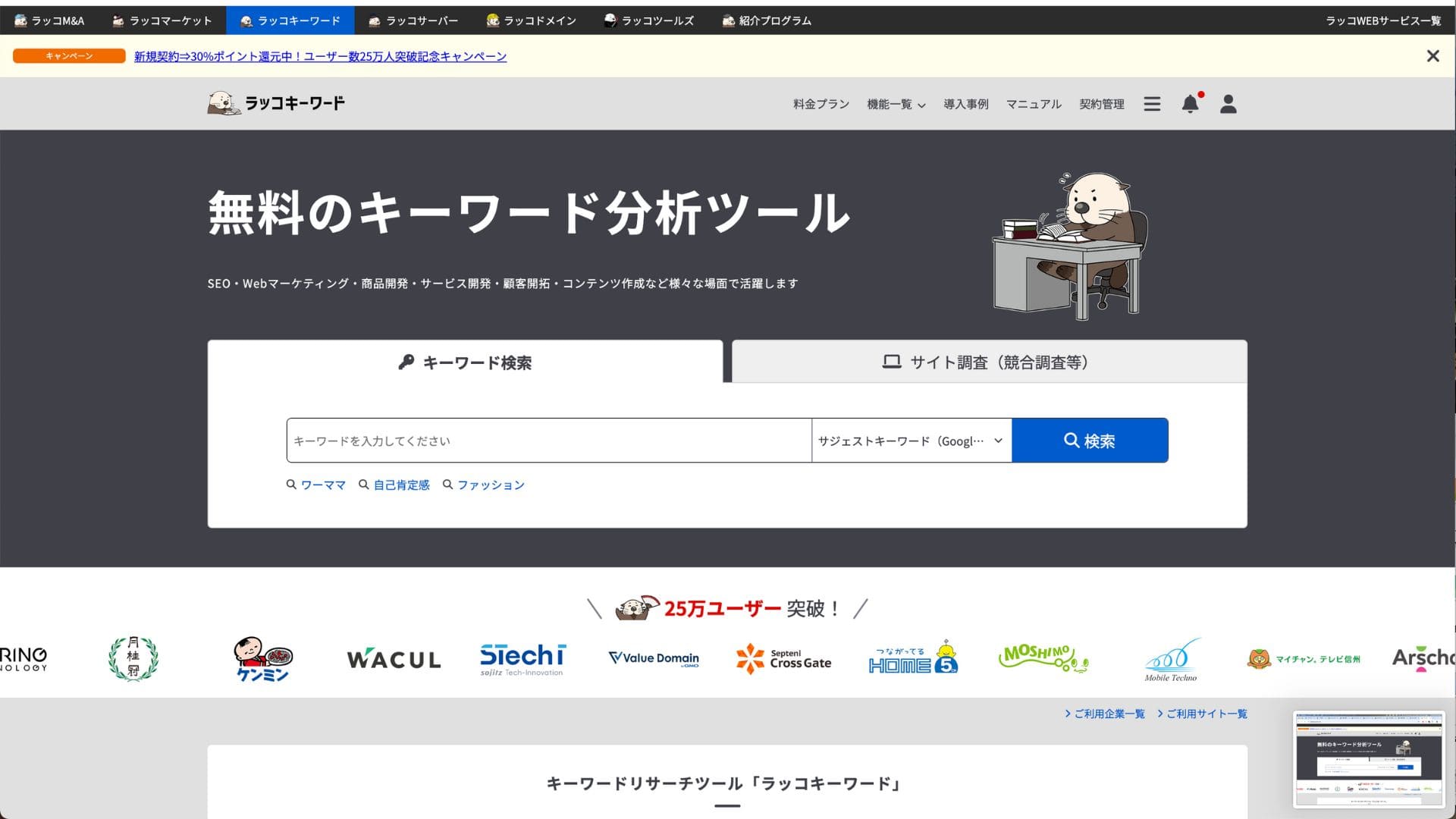Select the ラッコキーワード top bar tab
Screen dimensions: 1456x819
(290, 20)
